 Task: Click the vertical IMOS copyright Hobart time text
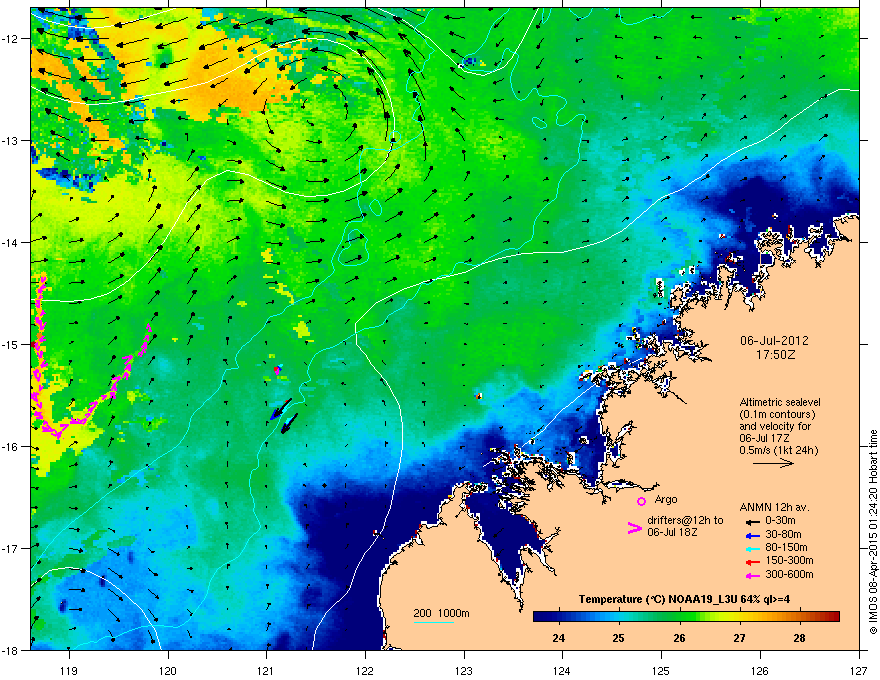[x=873, y=532]
